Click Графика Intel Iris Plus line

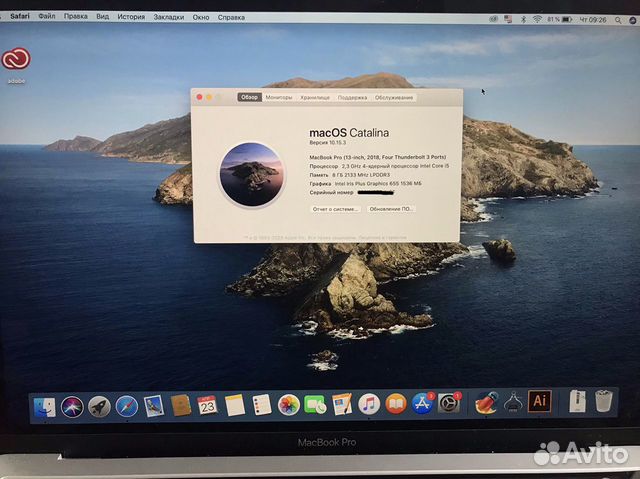coord(365,184)
